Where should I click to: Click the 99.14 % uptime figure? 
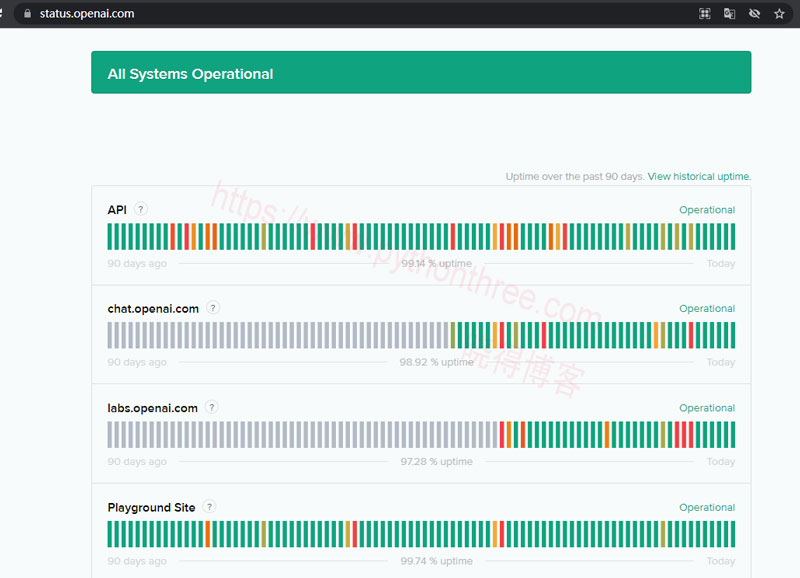click(436, 264)
